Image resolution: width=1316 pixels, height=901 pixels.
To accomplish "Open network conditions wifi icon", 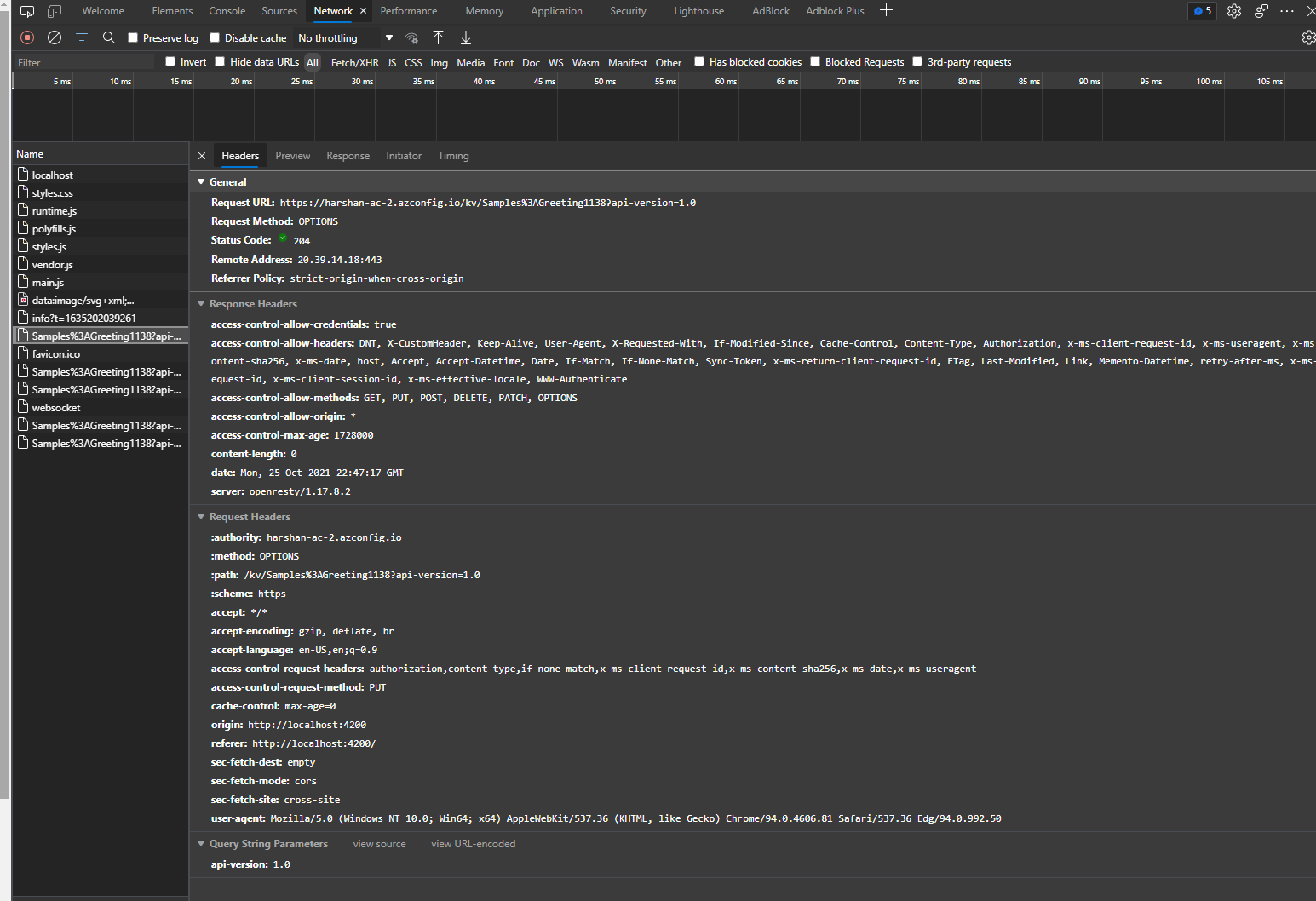I will 411,37.
